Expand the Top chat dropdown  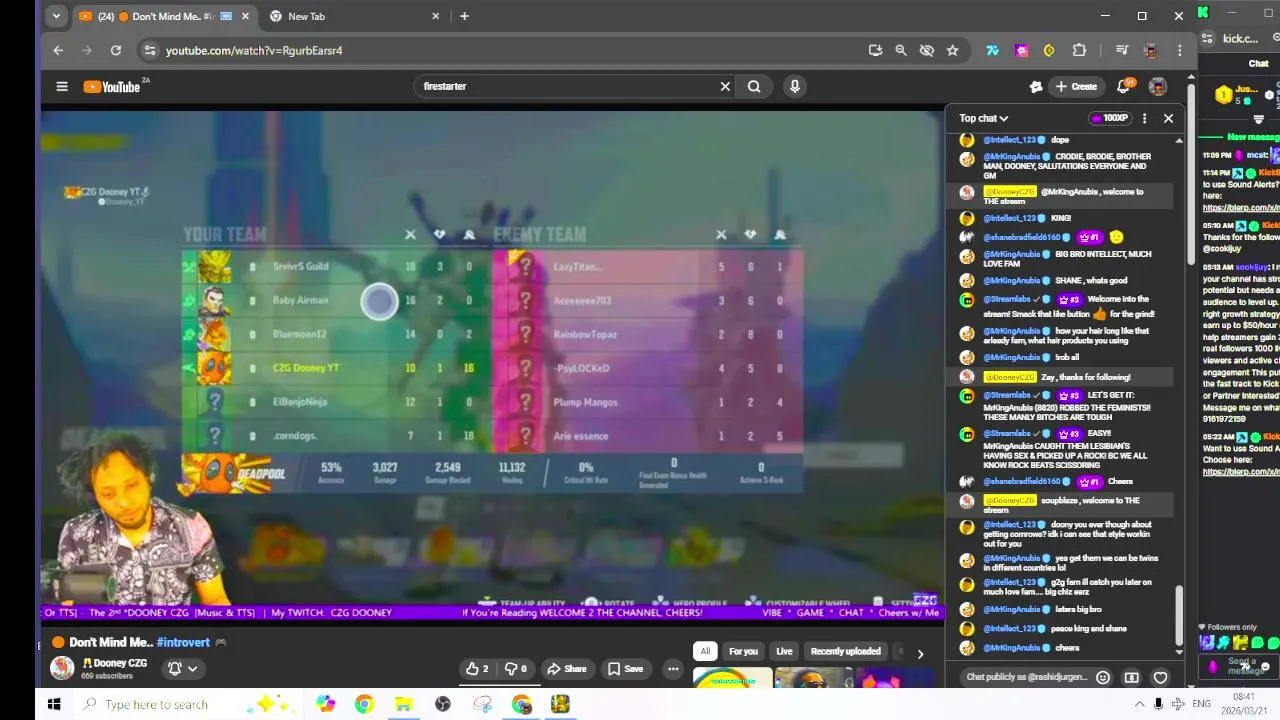984,118
